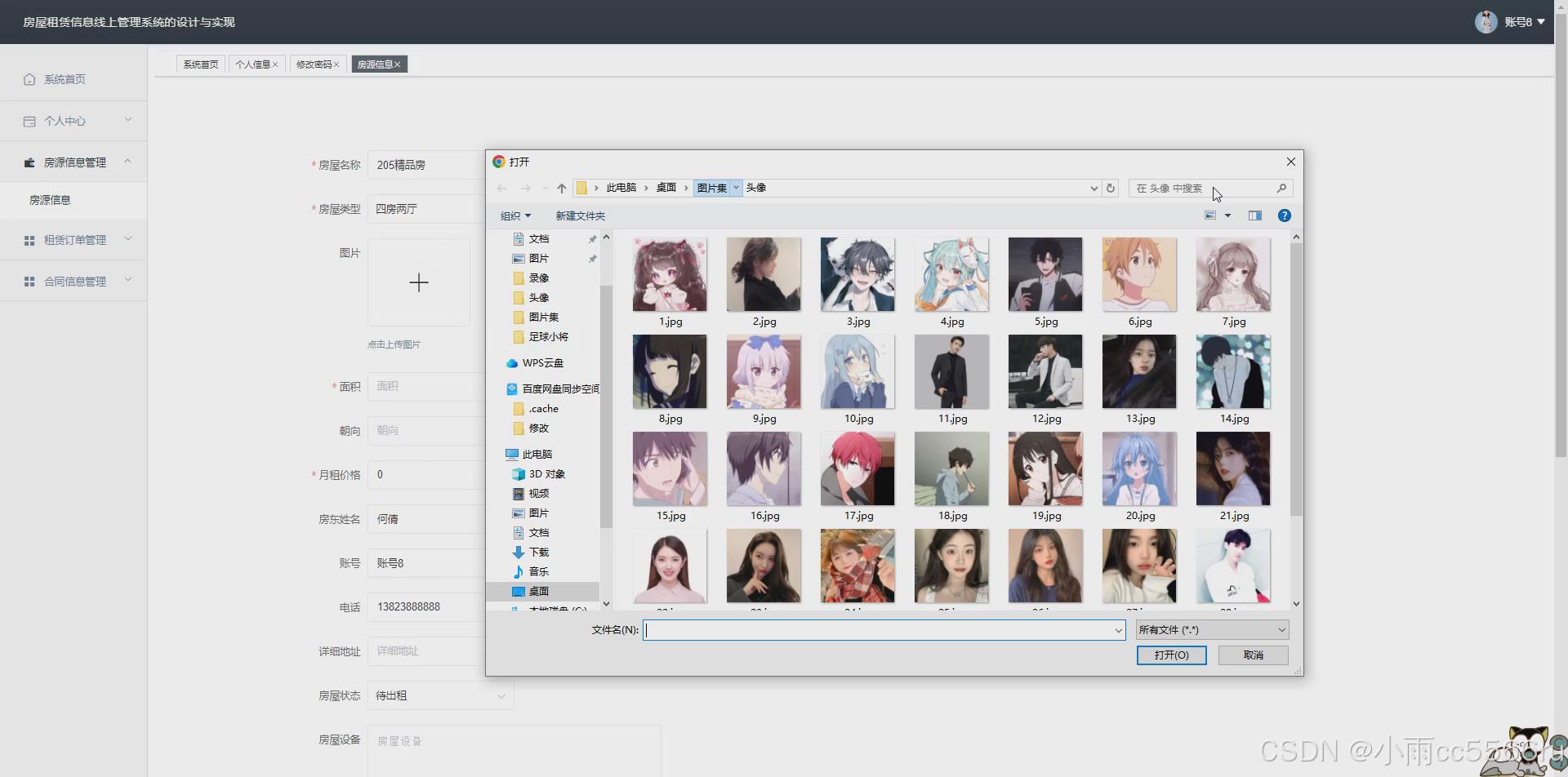Viewport: 1568px width, 777px height.
Task: Expand the 合同信息管理 sidebar menu
Action: (x=73, y=282)
